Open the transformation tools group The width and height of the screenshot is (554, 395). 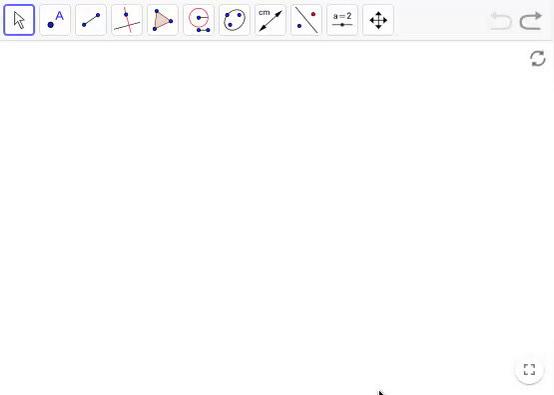point(306,20)
